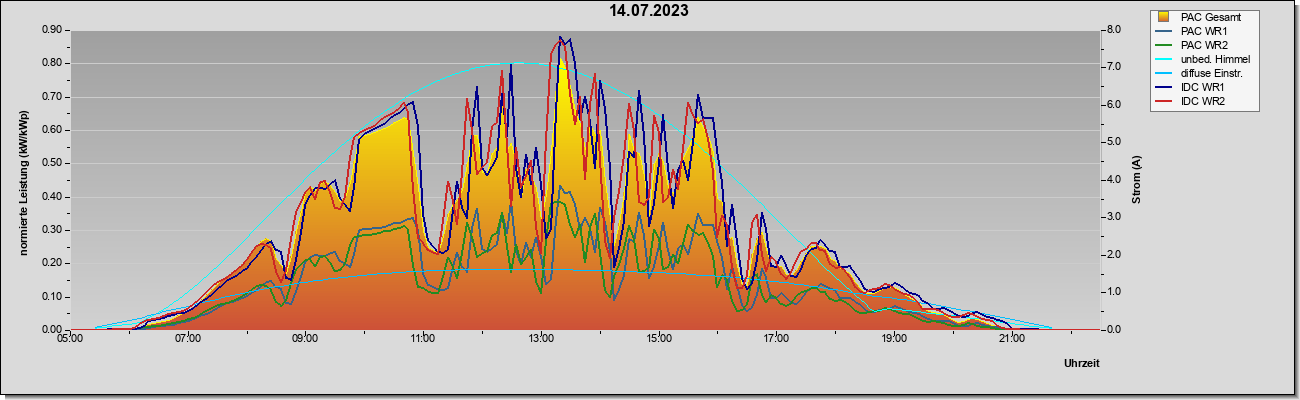Click the 19:00 time axis tick label

point(894,339)
